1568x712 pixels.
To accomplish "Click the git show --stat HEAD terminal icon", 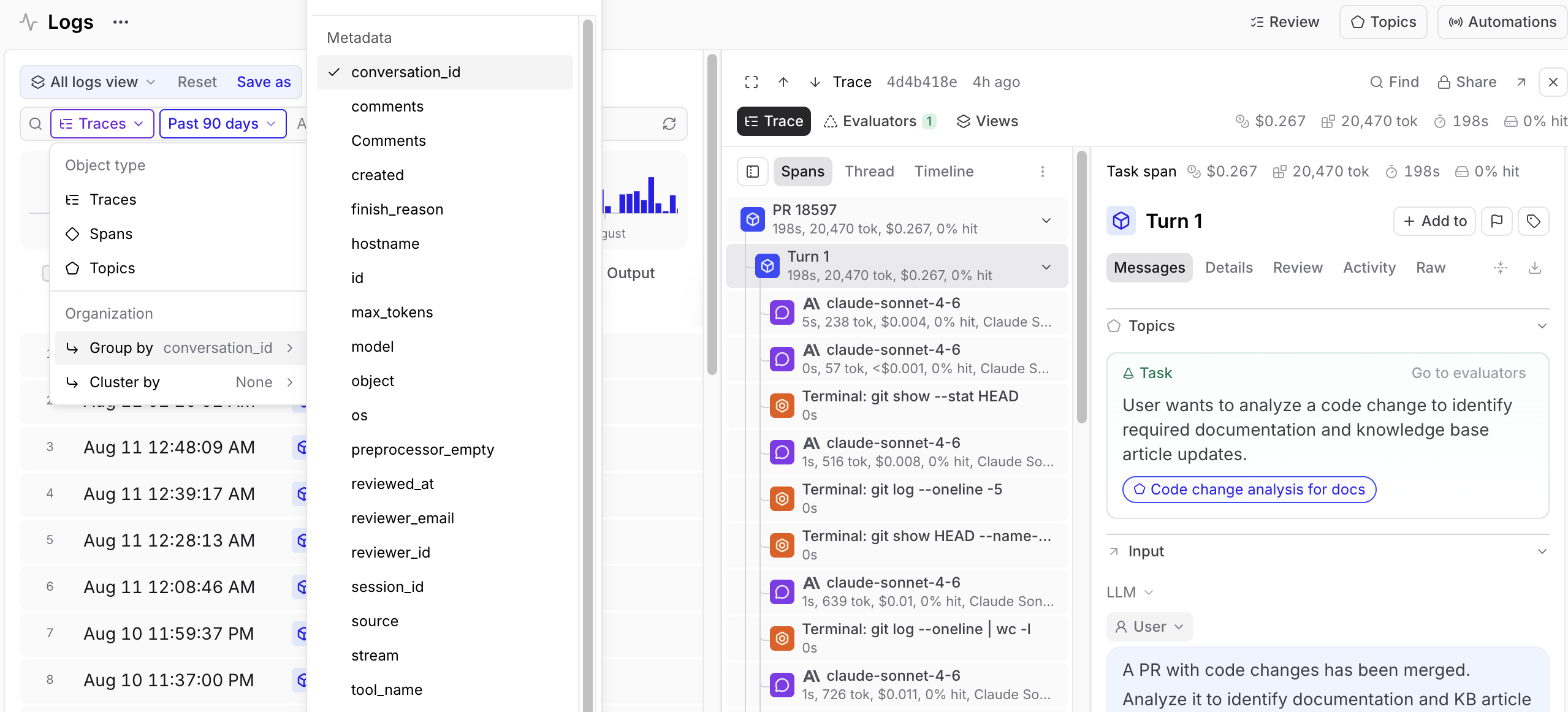I will 782,406.
